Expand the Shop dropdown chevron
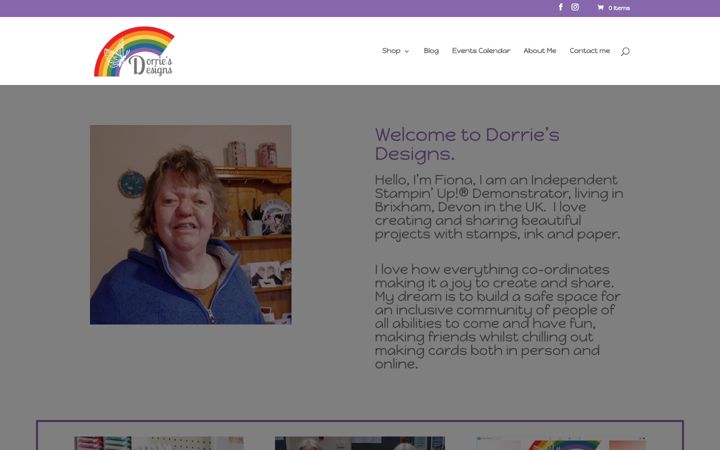 pos(406,51)
